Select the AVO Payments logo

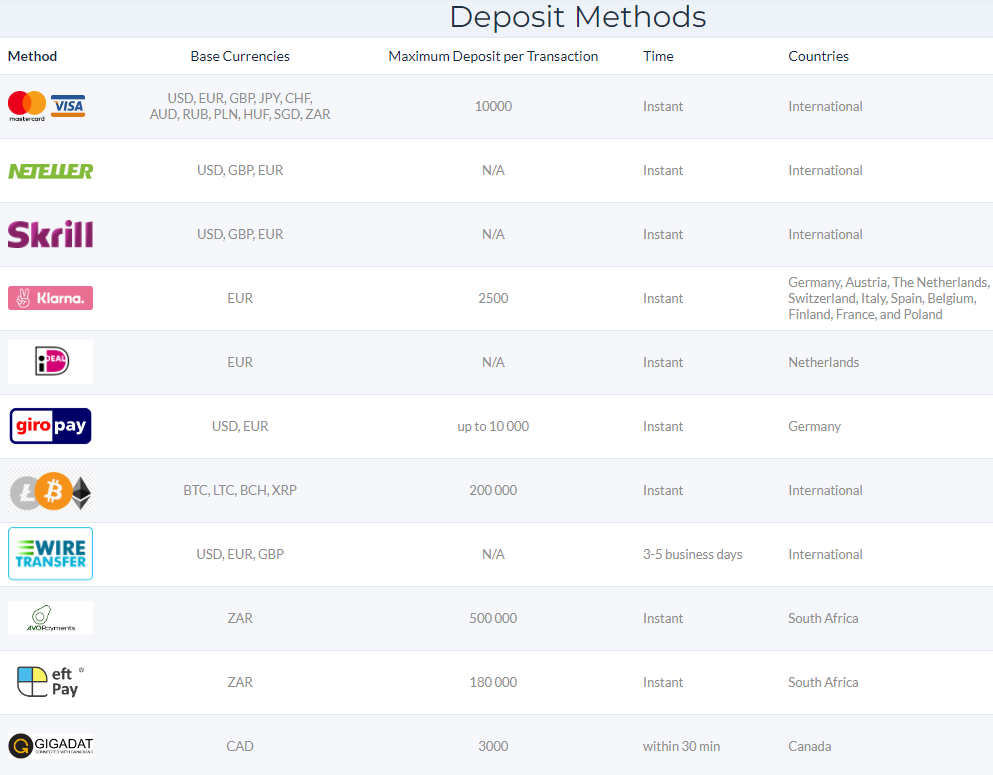pos(51,618)
